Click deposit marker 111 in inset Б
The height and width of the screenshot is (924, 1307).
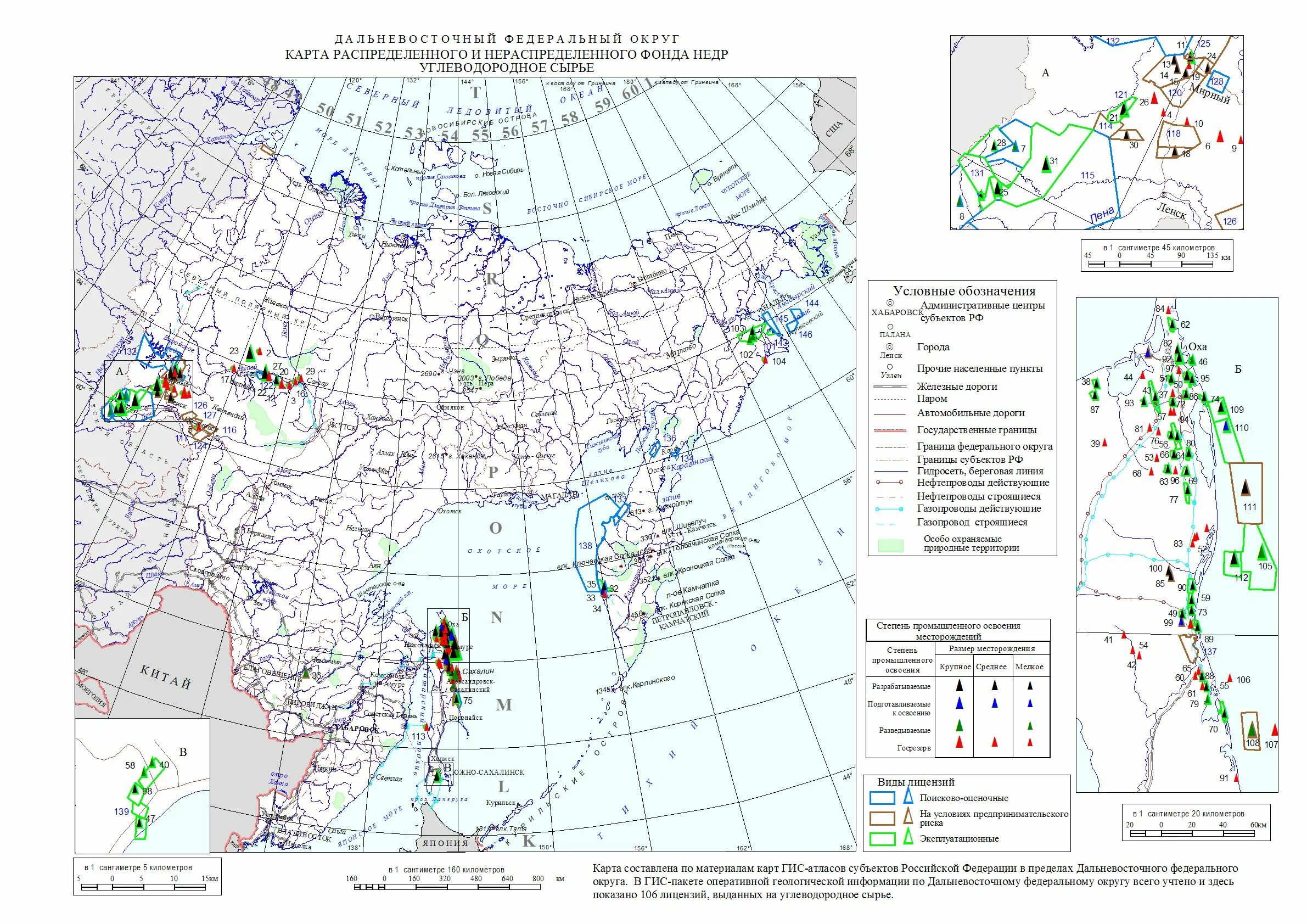click(x=1246, y=489)
